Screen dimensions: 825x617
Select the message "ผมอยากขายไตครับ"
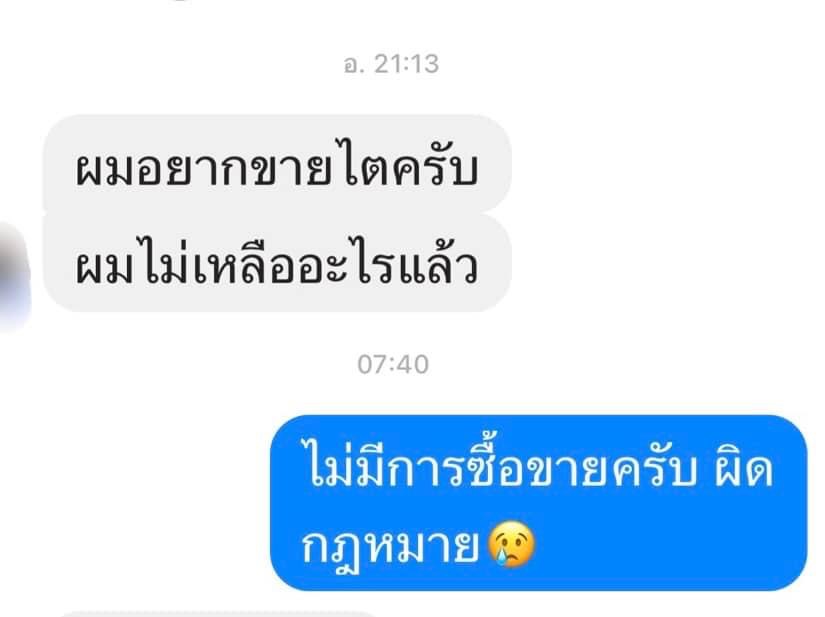coord(277,164)
